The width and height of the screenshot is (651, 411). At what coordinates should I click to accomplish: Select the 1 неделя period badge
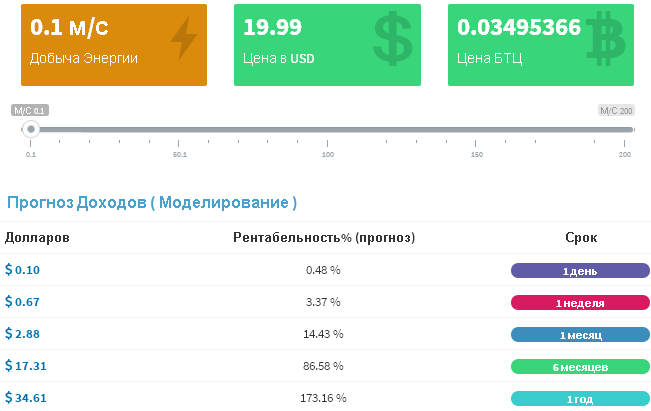(x=580, y=303)
